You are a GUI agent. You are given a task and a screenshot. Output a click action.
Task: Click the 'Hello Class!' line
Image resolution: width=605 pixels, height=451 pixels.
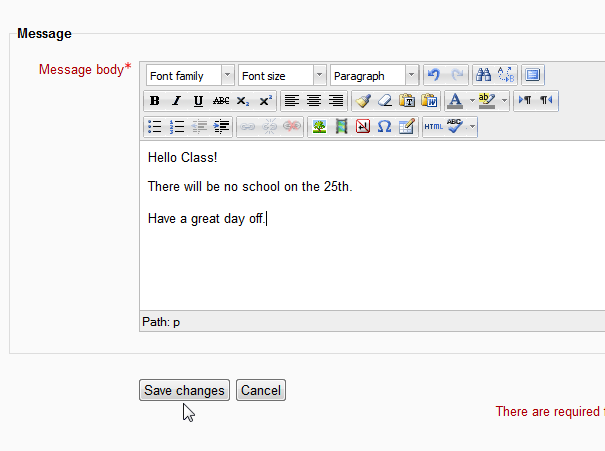[x=183, y=157]
